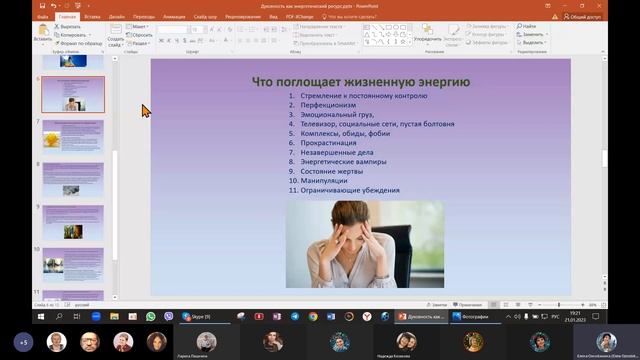Image resolution: width=640 pixels, height=360 pixels.
Task: Switch to normal view in status bar
Action: pyautogui.click(x=493, y=305)
